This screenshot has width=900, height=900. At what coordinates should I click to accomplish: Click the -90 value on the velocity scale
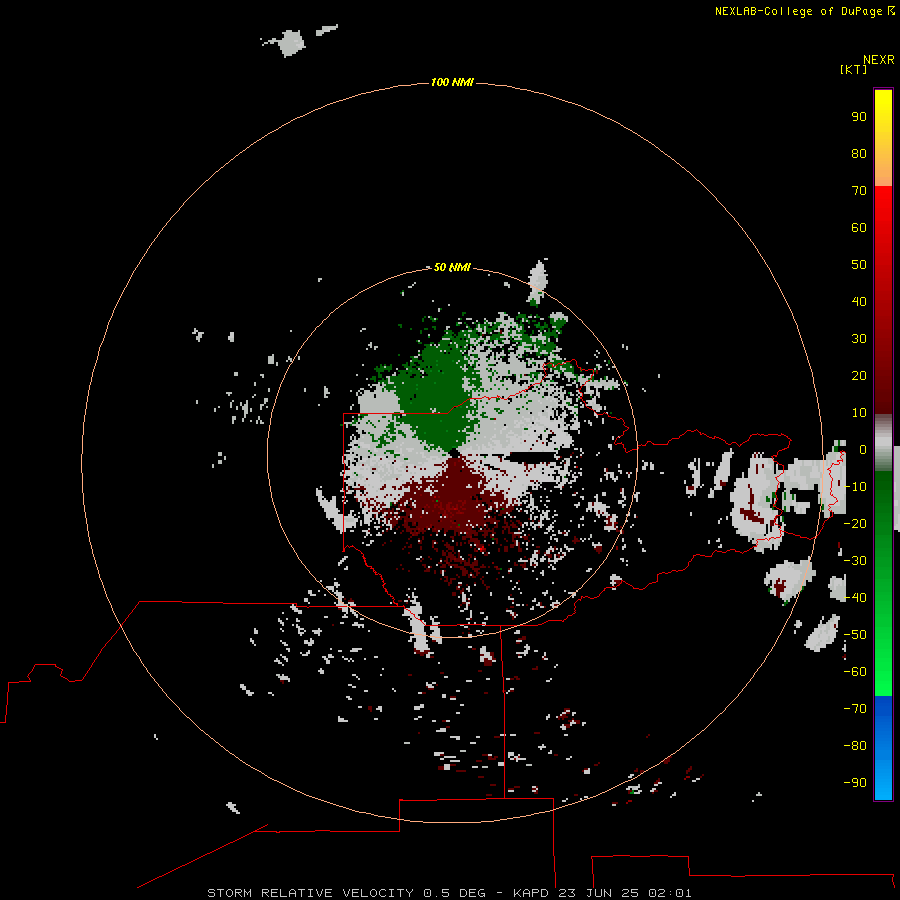[855, 783]
